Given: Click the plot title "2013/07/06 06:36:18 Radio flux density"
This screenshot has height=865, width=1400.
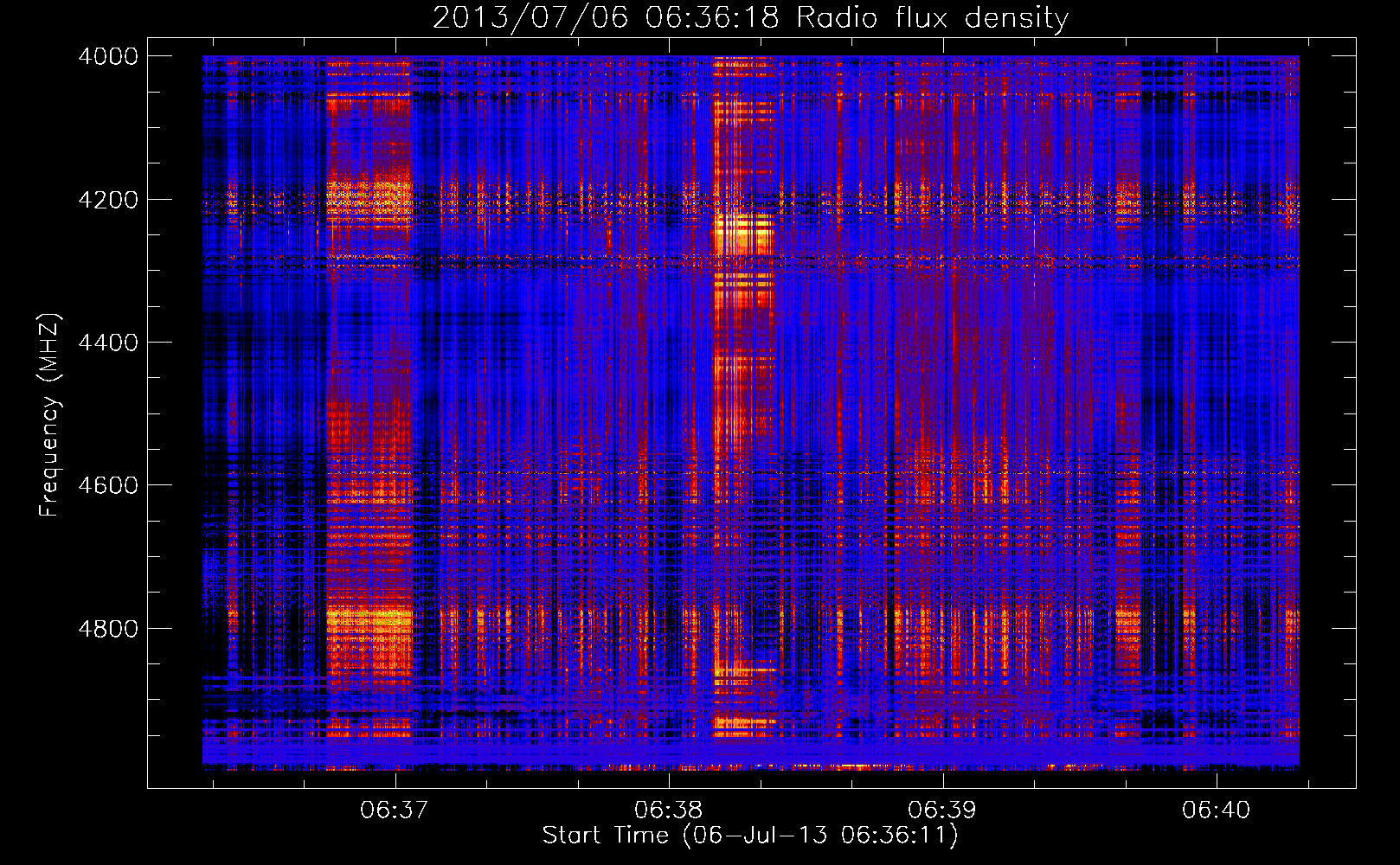Looking at the screenshot, I should [750, 17].
